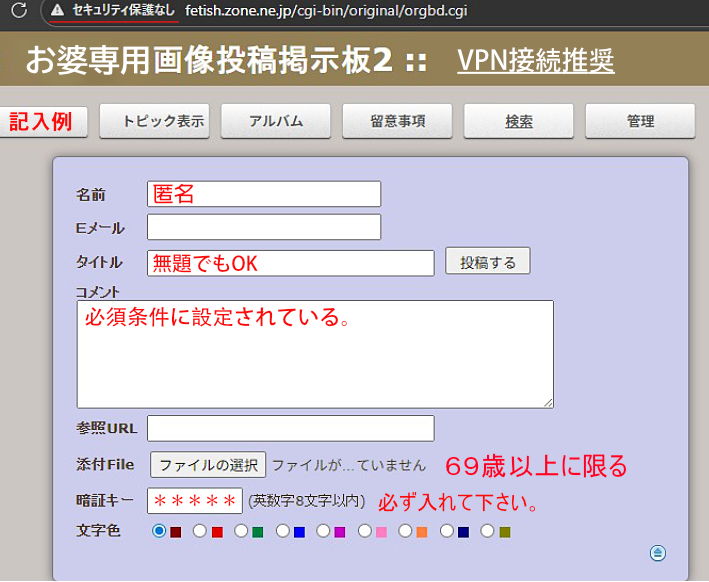709x582 pixels.
Task: Click the scroll-to-top icon at form bottom
Action: [658, 553]
